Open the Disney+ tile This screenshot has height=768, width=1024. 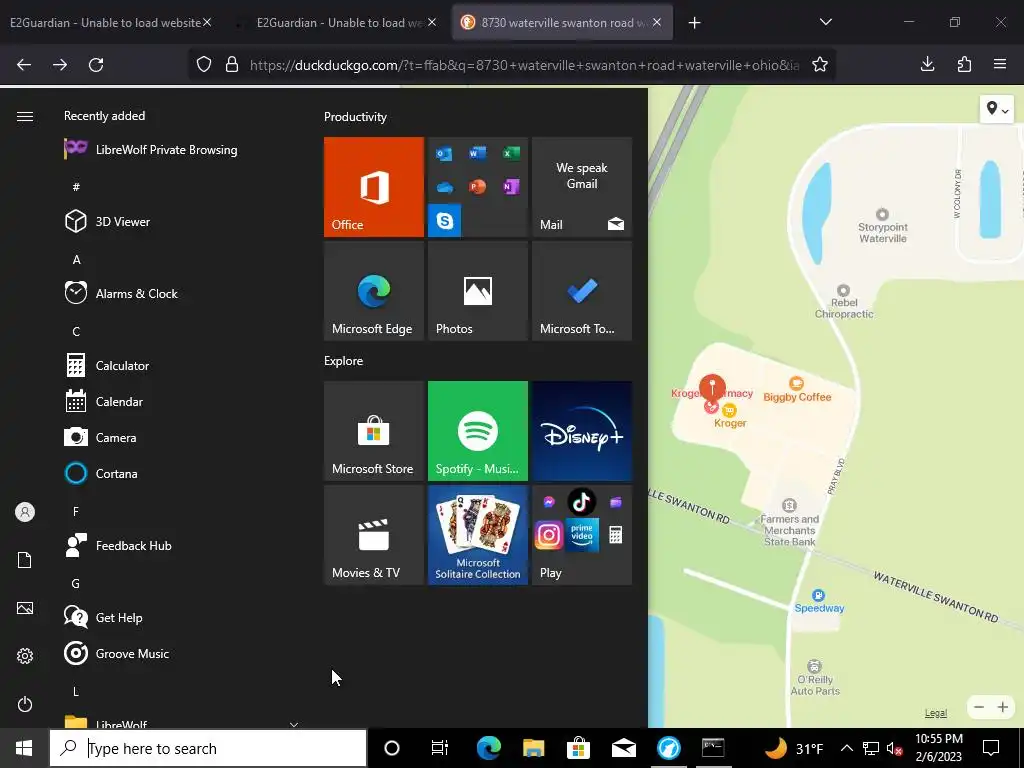pos(582,431)
